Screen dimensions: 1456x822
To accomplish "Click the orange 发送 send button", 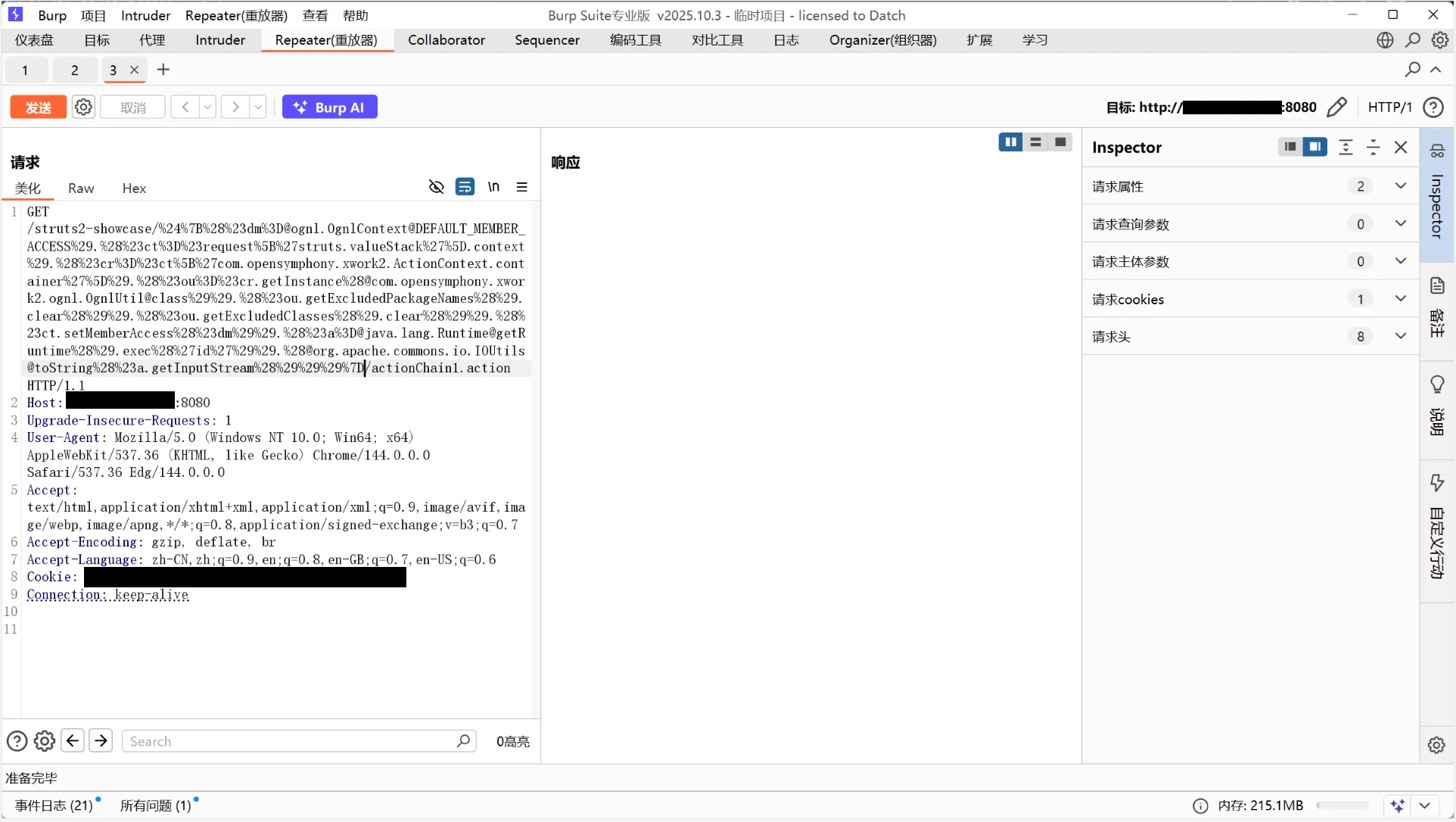I will (38, 107).
